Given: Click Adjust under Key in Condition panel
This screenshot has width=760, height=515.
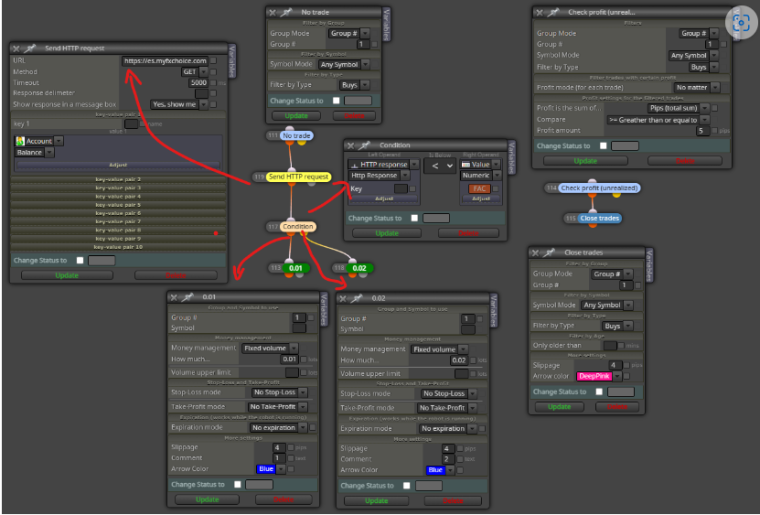Looking at the screenshot, I should (x=384, y=199).
